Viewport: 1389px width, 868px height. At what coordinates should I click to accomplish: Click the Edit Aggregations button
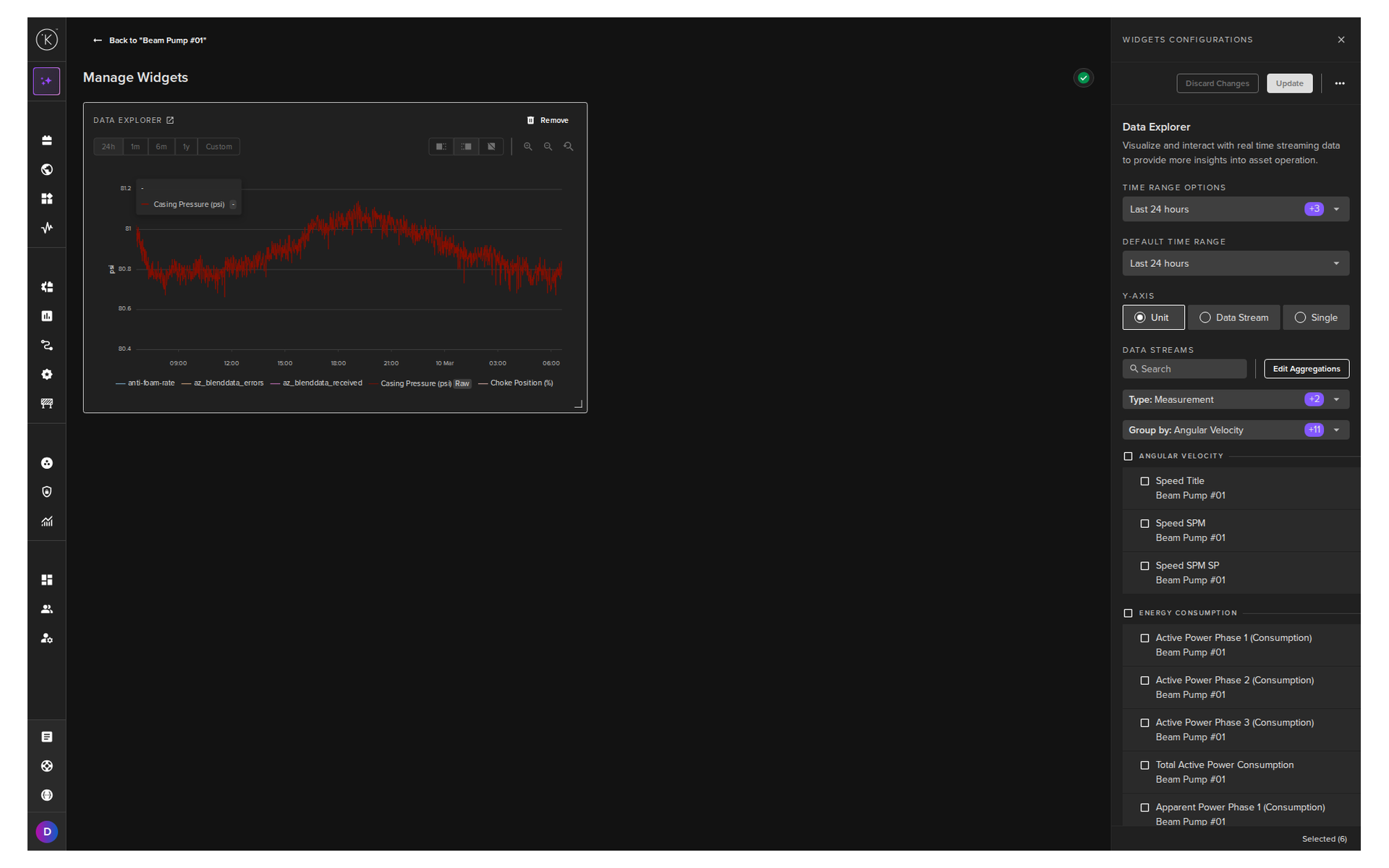click(x=1307, y=369)
